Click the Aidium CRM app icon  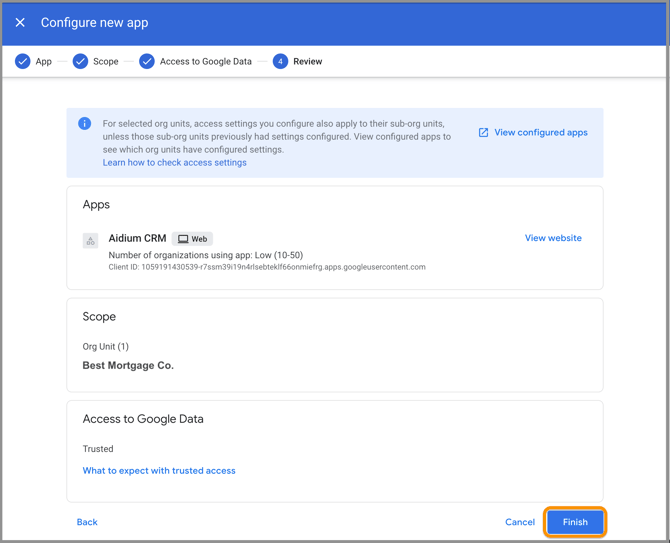click(x=90, y=241)
